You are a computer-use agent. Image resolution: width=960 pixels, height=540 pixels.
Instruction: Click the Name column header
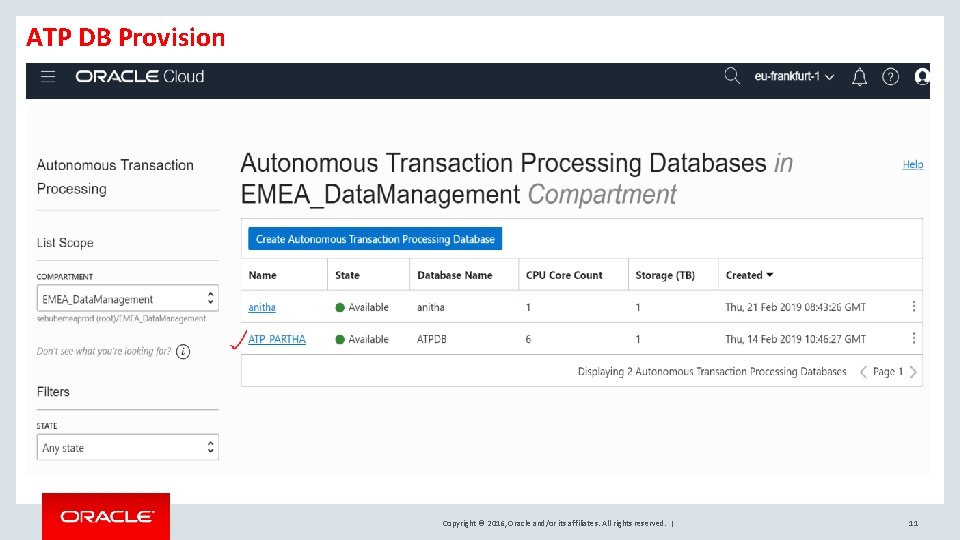click(263, 276)
